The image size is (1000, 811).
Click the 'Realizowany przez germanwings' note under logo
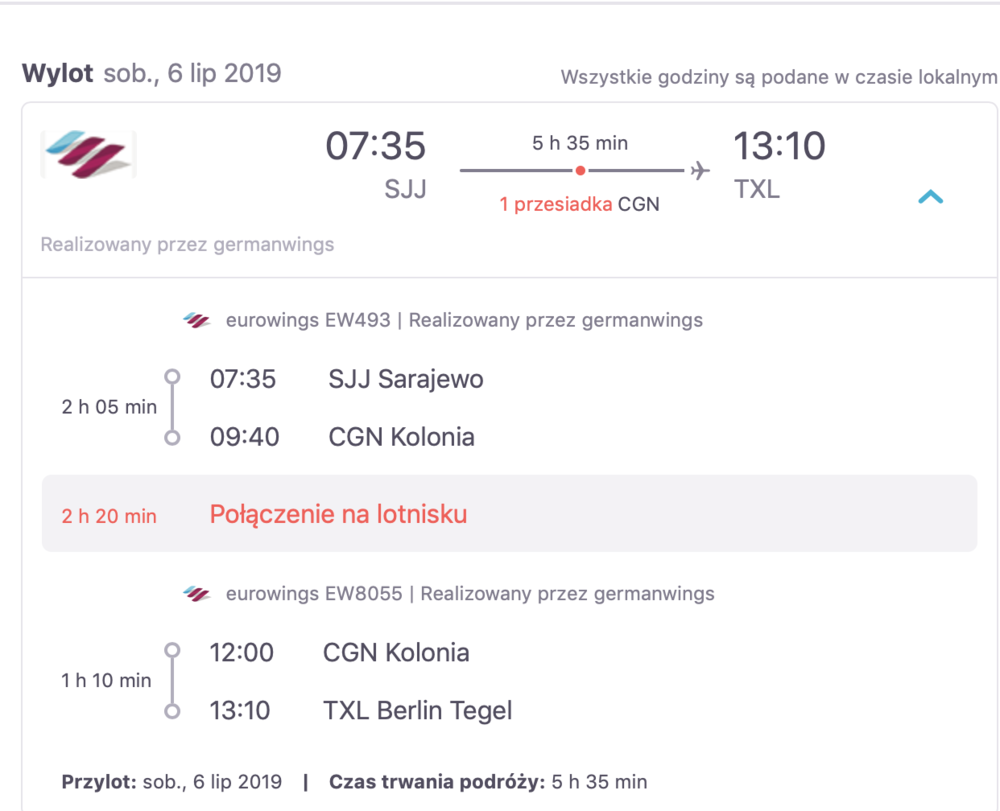click(187, 244)
